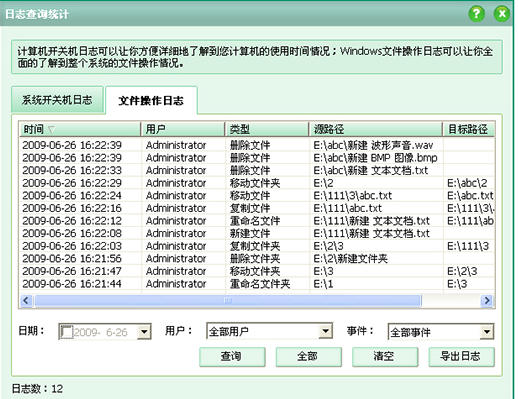Select the 文件操作日志 tab
The height and width of the screenshot is (399, 518).
pos(151,101)
